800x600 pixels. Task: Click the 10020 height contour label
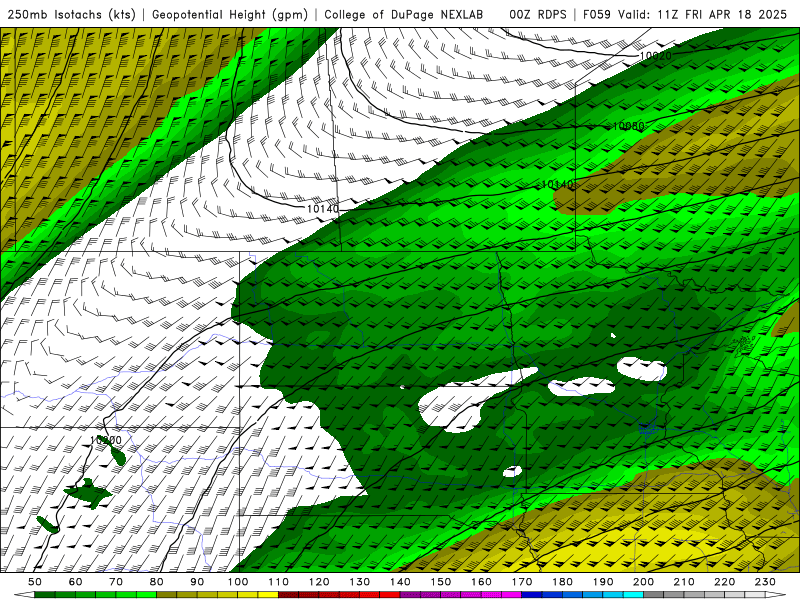pos(655,56)
